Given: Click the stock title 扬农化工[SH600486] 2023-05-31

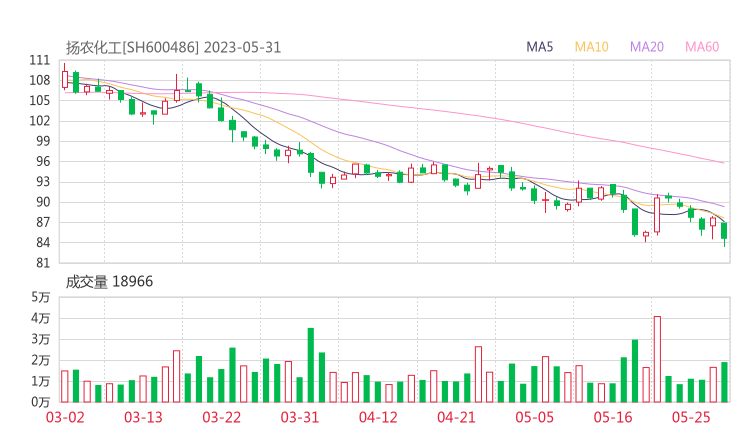Looking at the screenshot, I should (x=173, y=48).
